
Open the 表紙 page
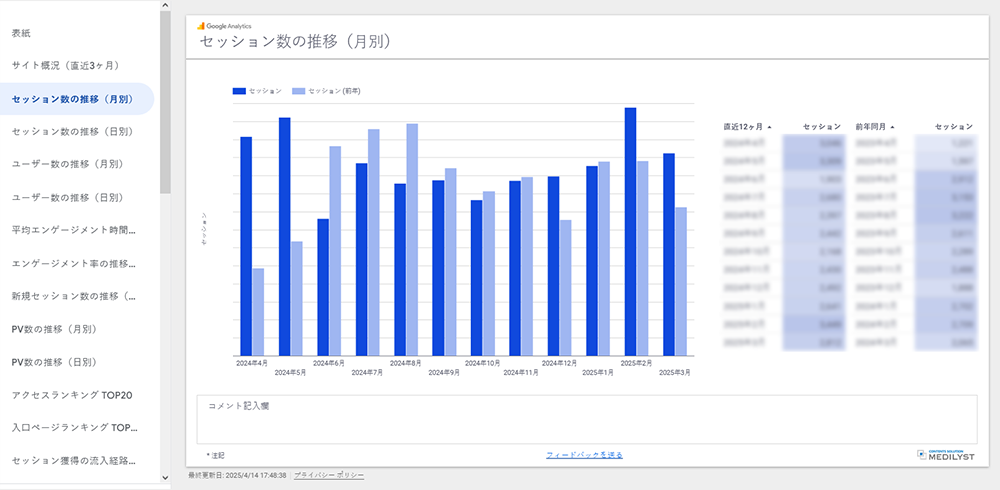(21, 33)
